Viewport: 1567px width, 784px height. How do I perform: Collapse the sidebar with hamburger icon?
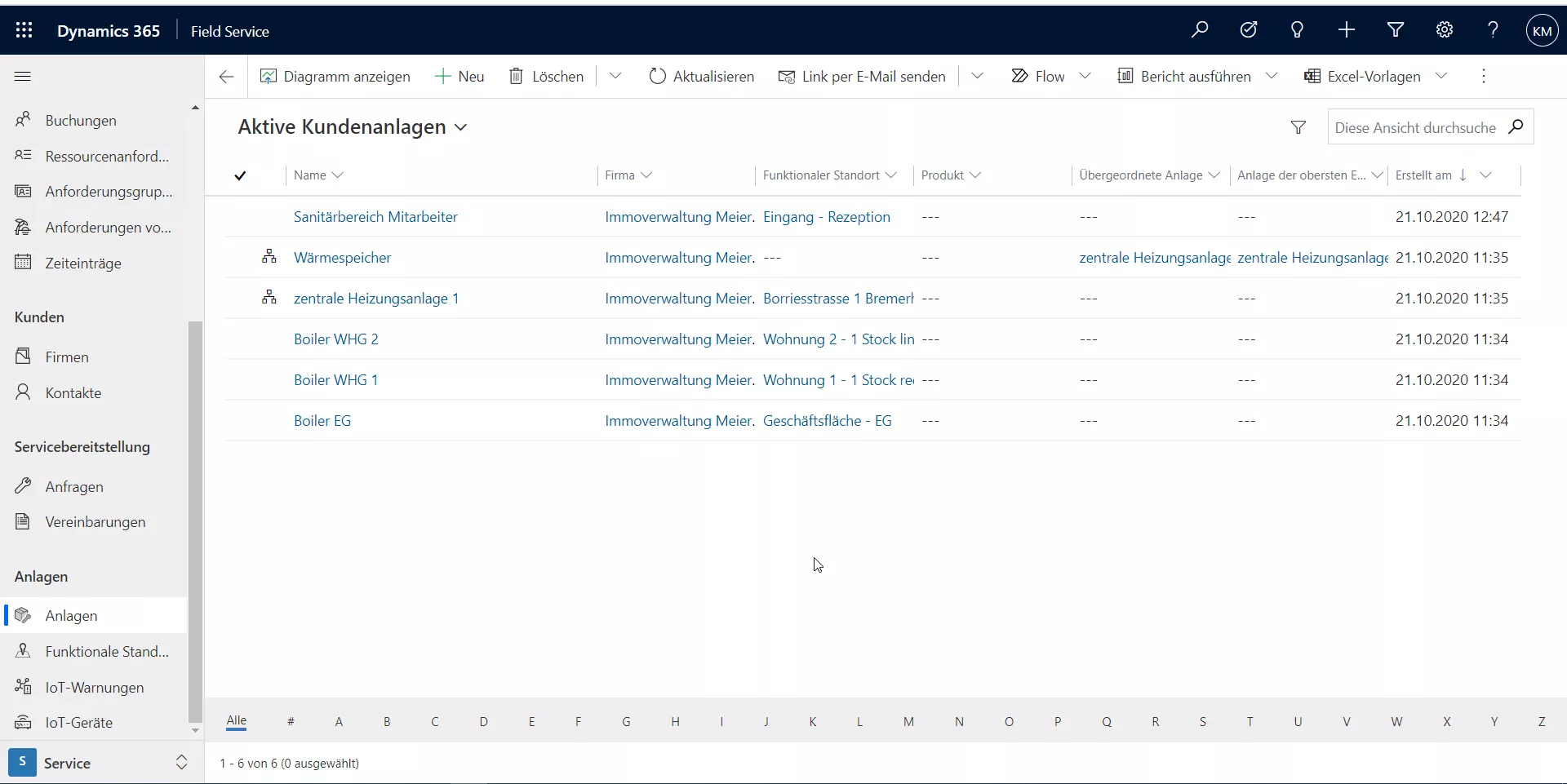pos(23,77)
